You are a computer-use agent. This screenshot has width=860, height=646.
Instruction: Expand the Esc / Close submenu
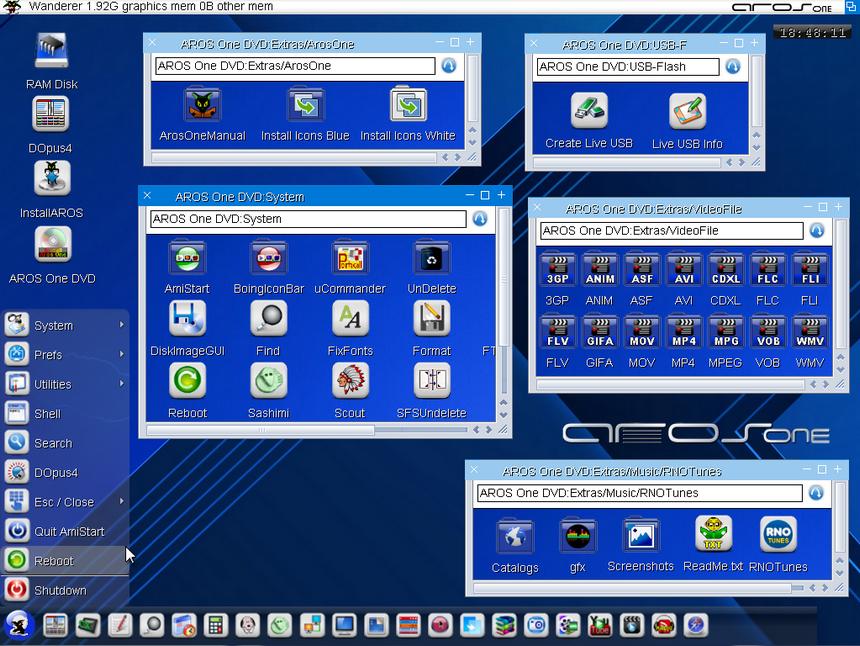[x=65, y=501]
